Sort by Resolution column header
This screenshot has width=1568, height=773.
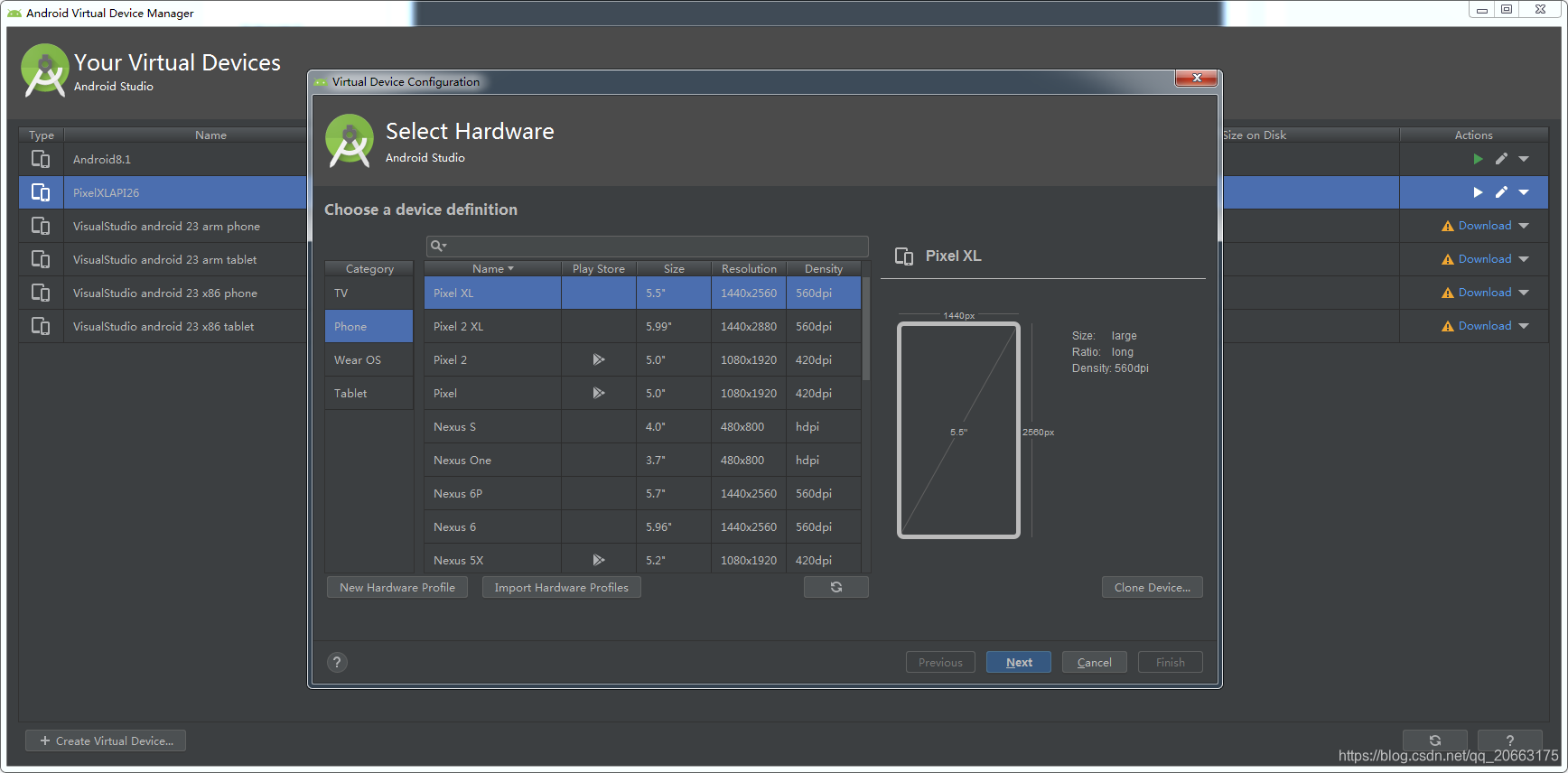749,268
